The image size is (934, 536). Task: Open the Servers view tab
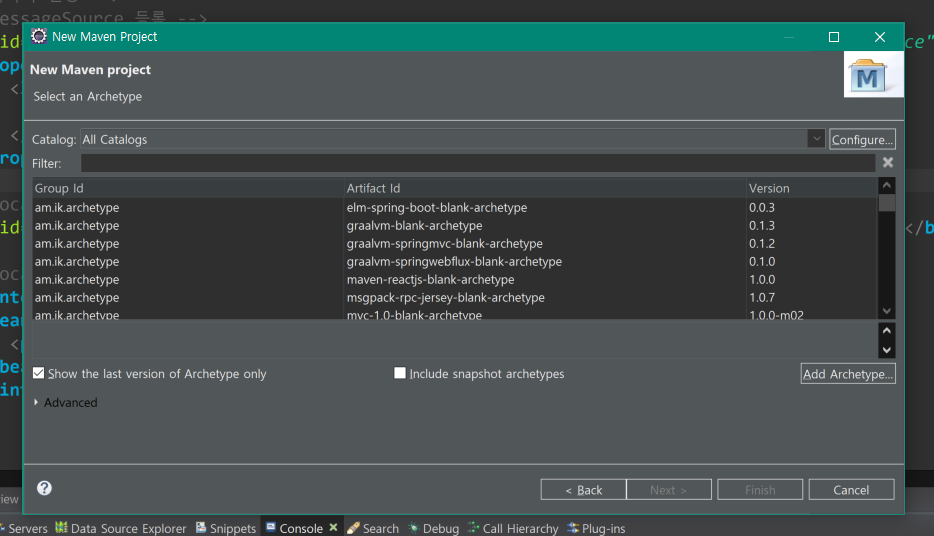pyautogui.click(x=24, y=528)
